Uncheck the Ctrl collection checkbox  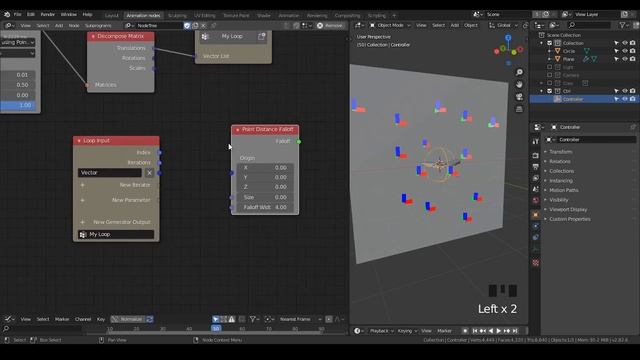(549, 91)
